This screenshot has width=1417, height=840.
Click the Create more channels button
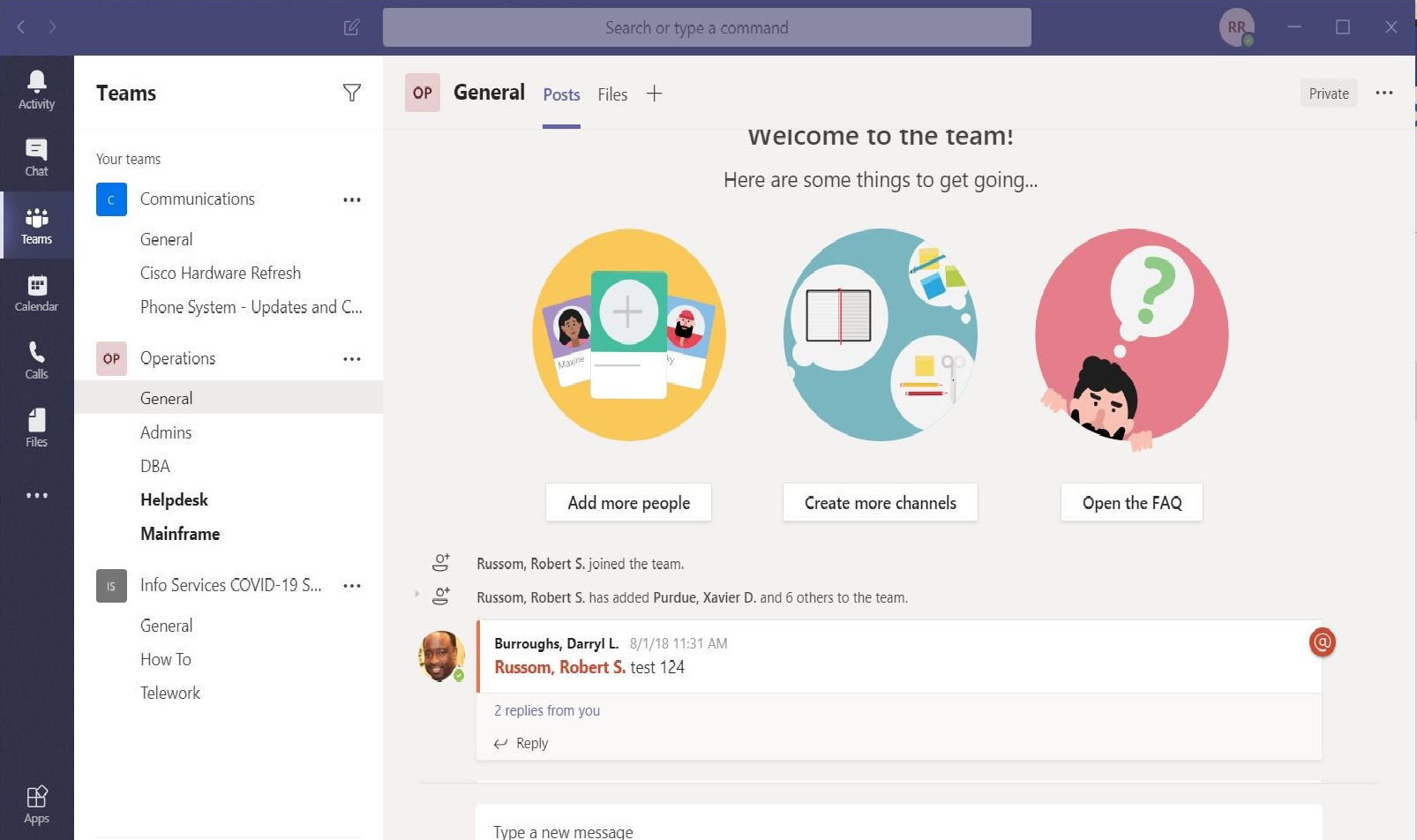coord(880,502)
